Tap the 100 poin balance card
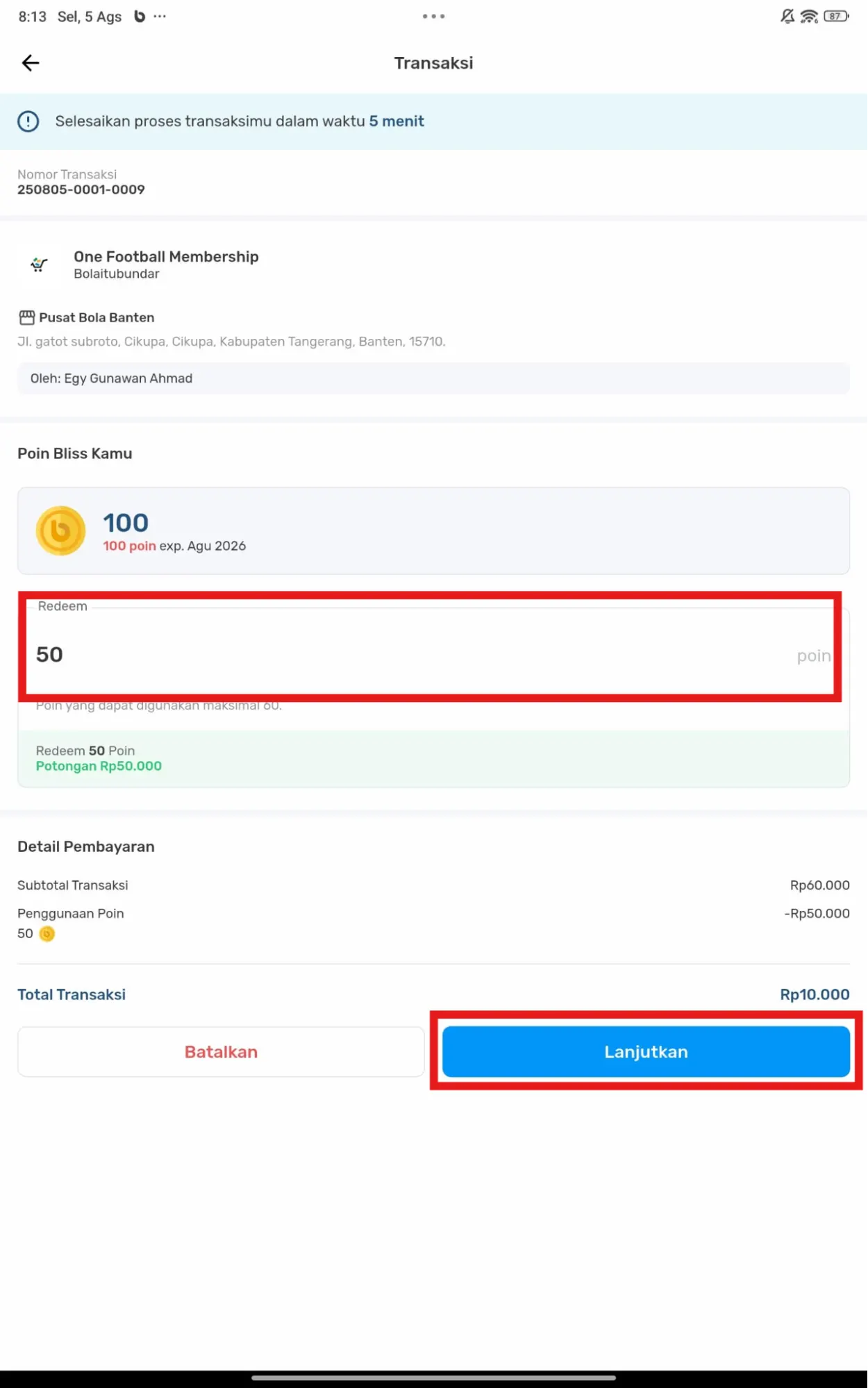The width and height of the screenshot is (868, 1388). (x=433, y=531)
